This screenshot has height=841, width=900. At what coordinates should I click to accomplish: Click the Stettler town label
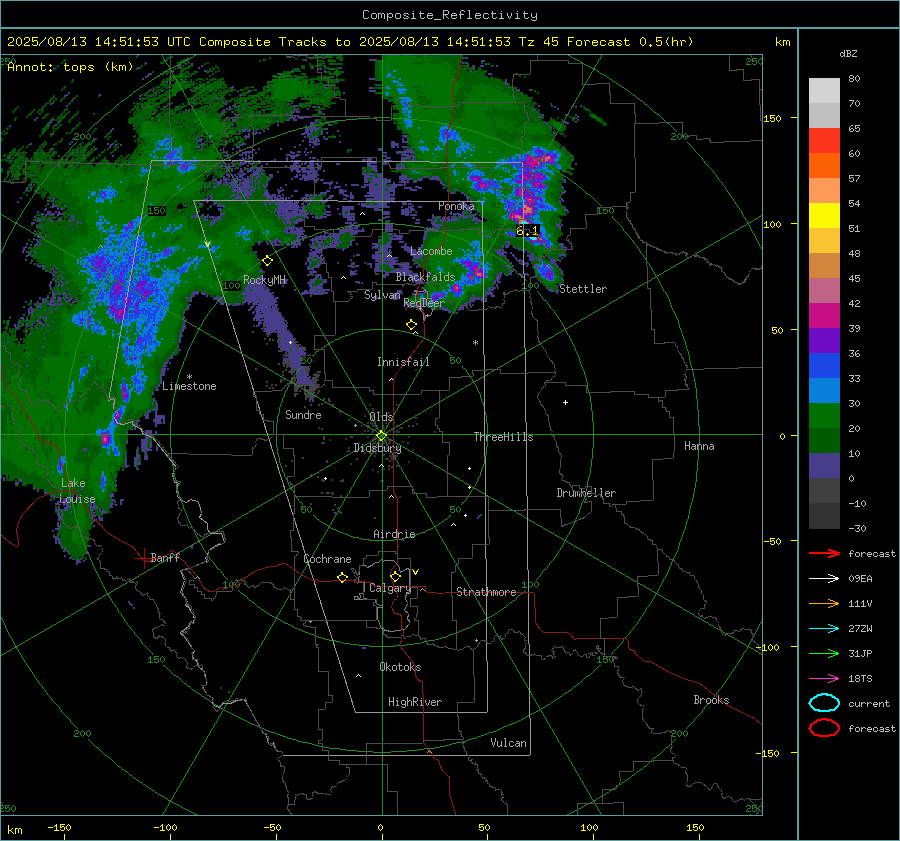[583, 289]
